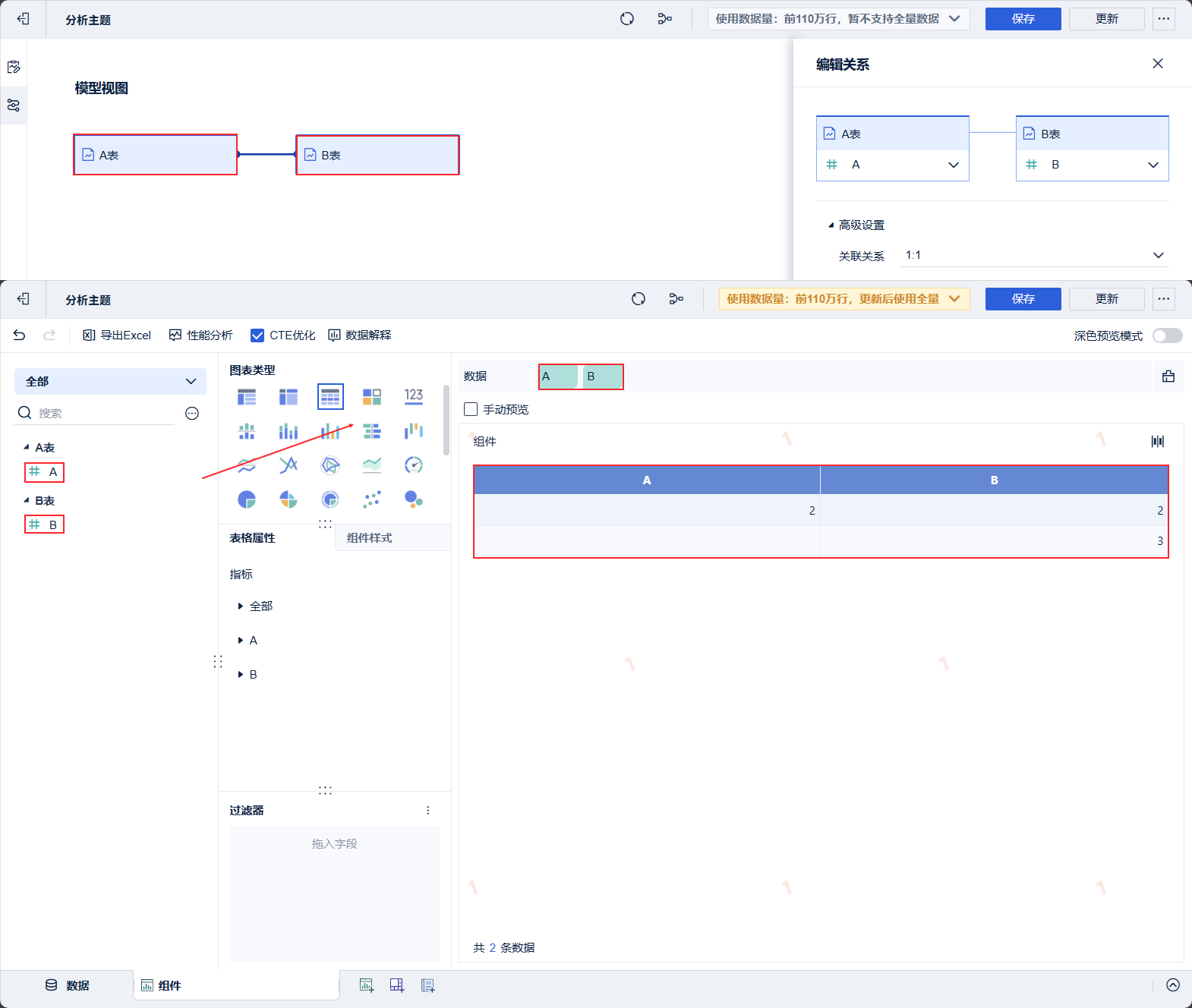Select the waterfall chart type
Image resolution: width=1192 pixels, height=1008 pixels.
414,431
